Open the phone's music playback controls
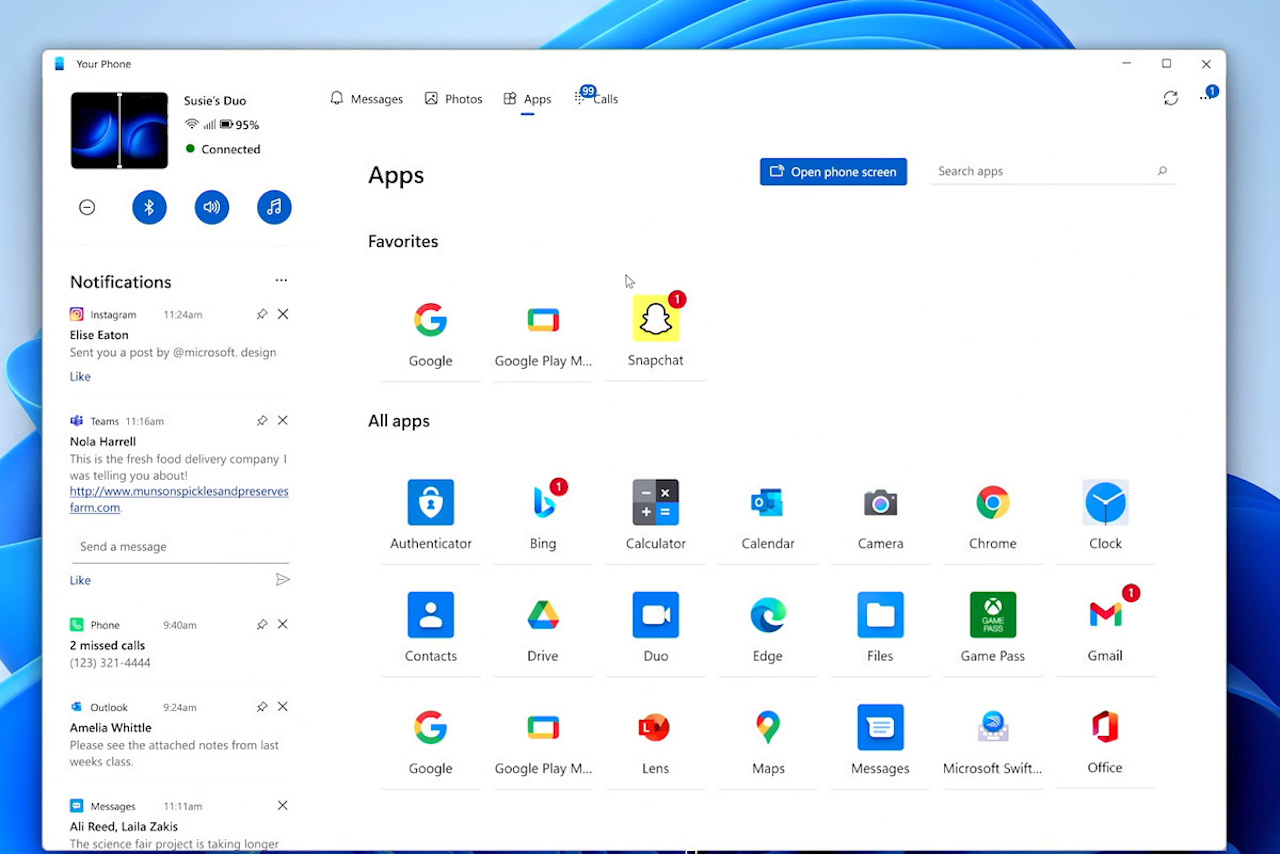1280x854 pixels. pos(274,207)
